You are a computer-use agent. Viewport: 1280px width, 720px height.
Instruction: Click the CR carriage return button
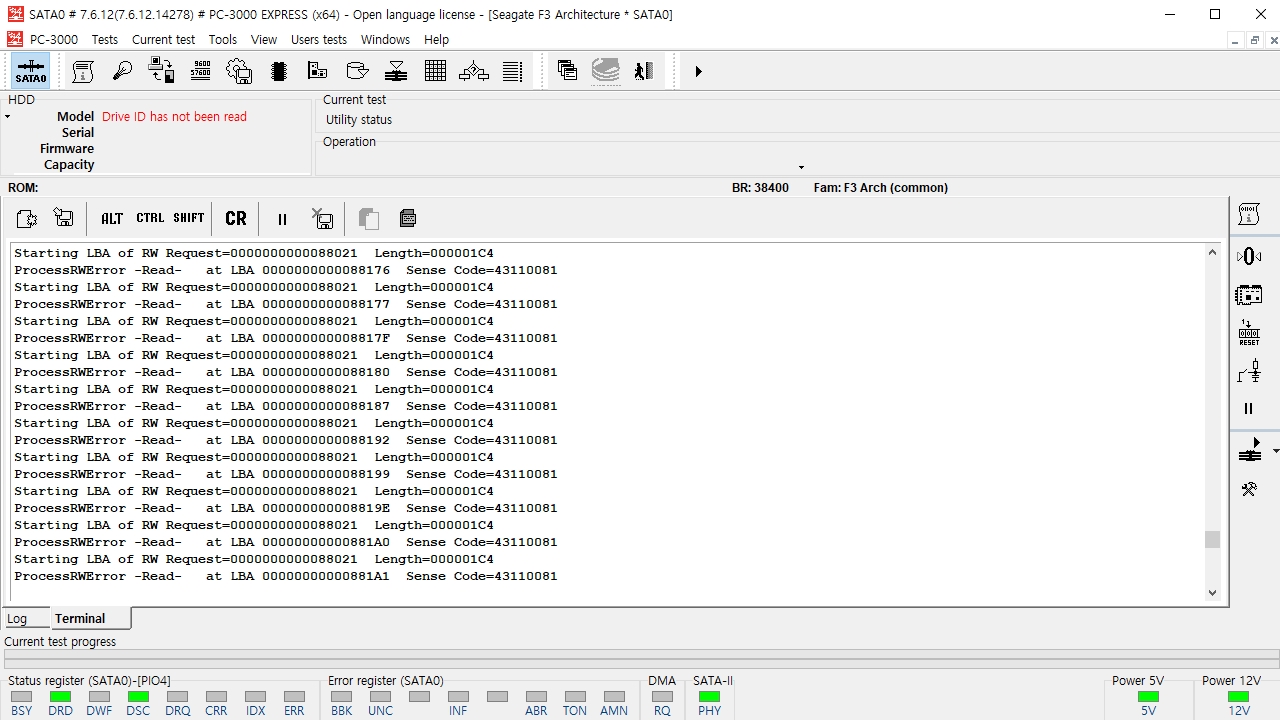(x=236, y=218)
